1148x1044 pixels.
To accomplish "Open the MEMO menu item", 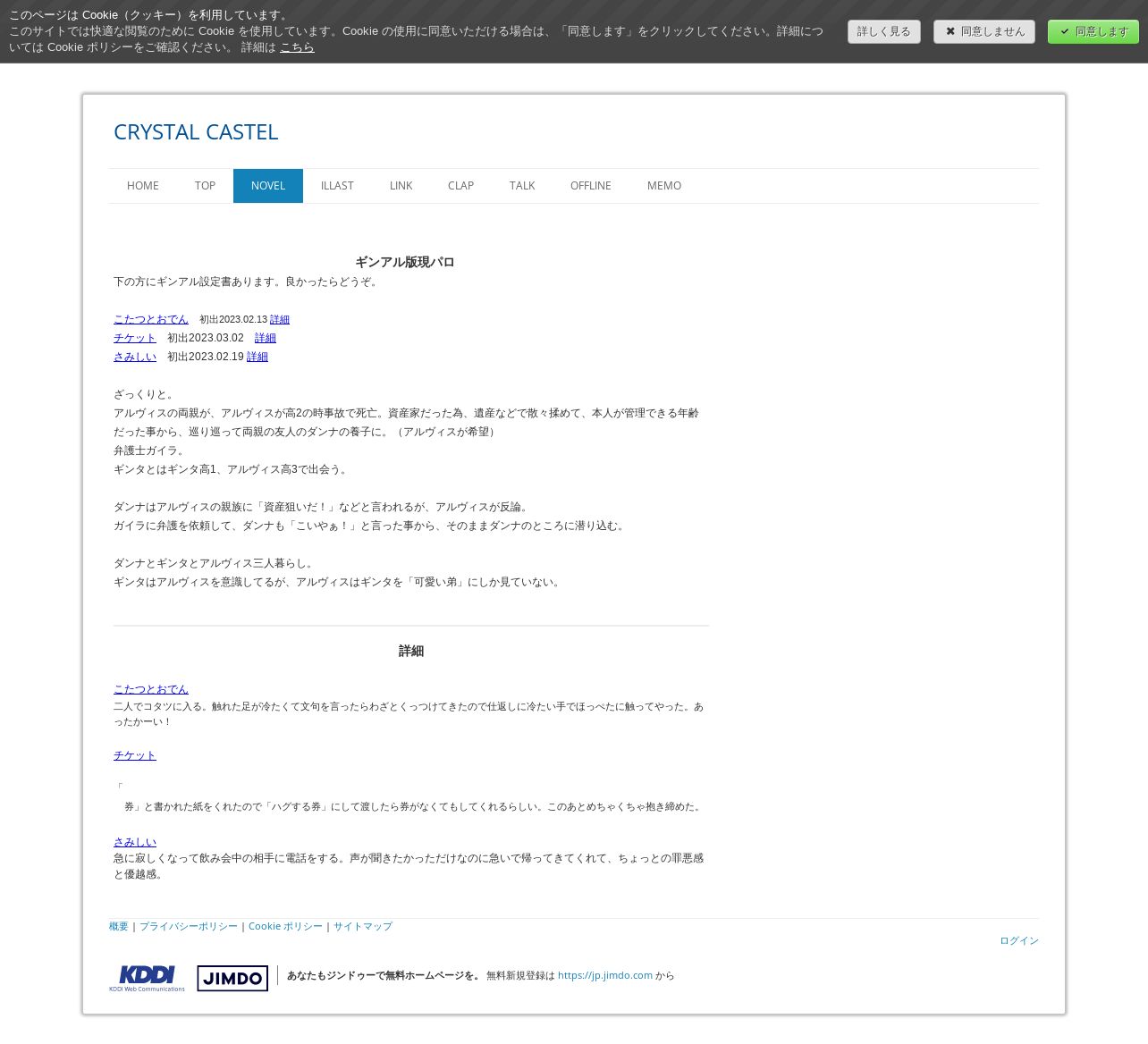I will [664, 186].
